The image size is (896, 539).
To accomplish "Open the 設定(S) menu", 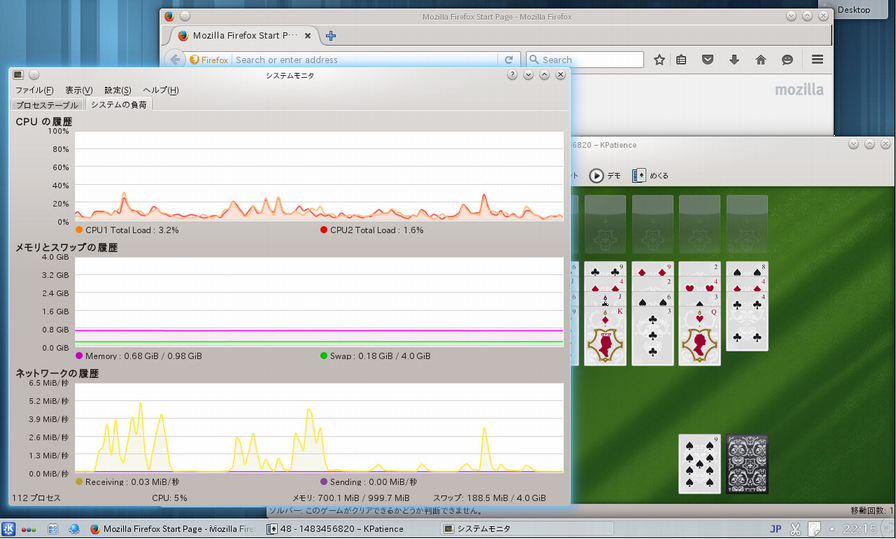I will [118, 90].
